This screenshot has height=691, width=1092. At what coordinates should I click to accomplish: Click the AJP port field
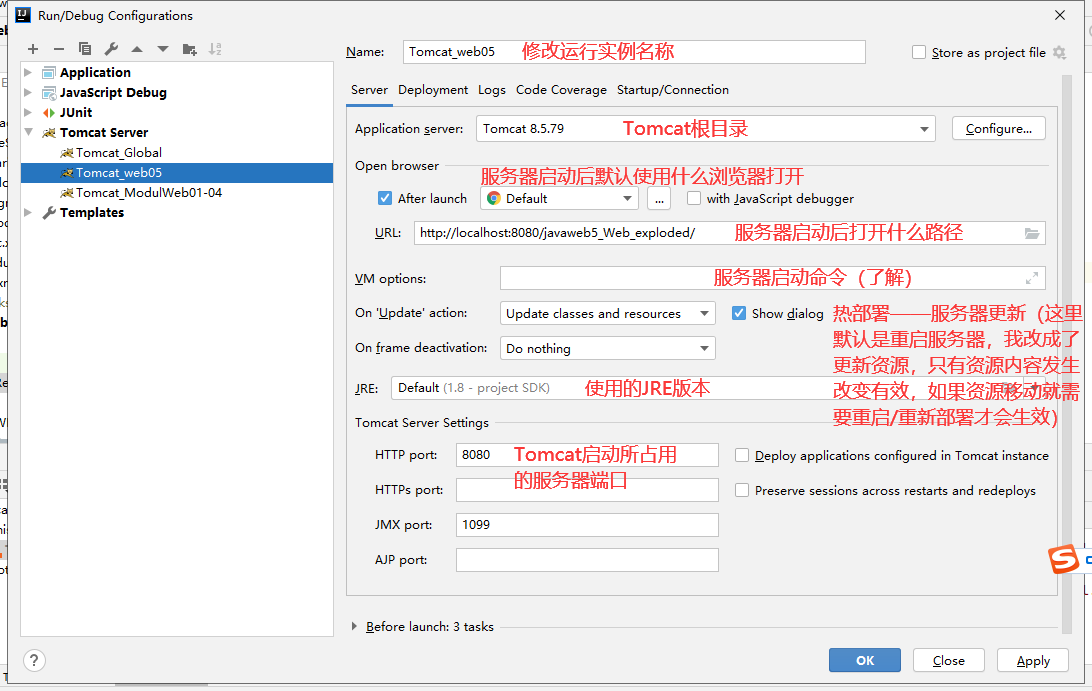(587, 559)
